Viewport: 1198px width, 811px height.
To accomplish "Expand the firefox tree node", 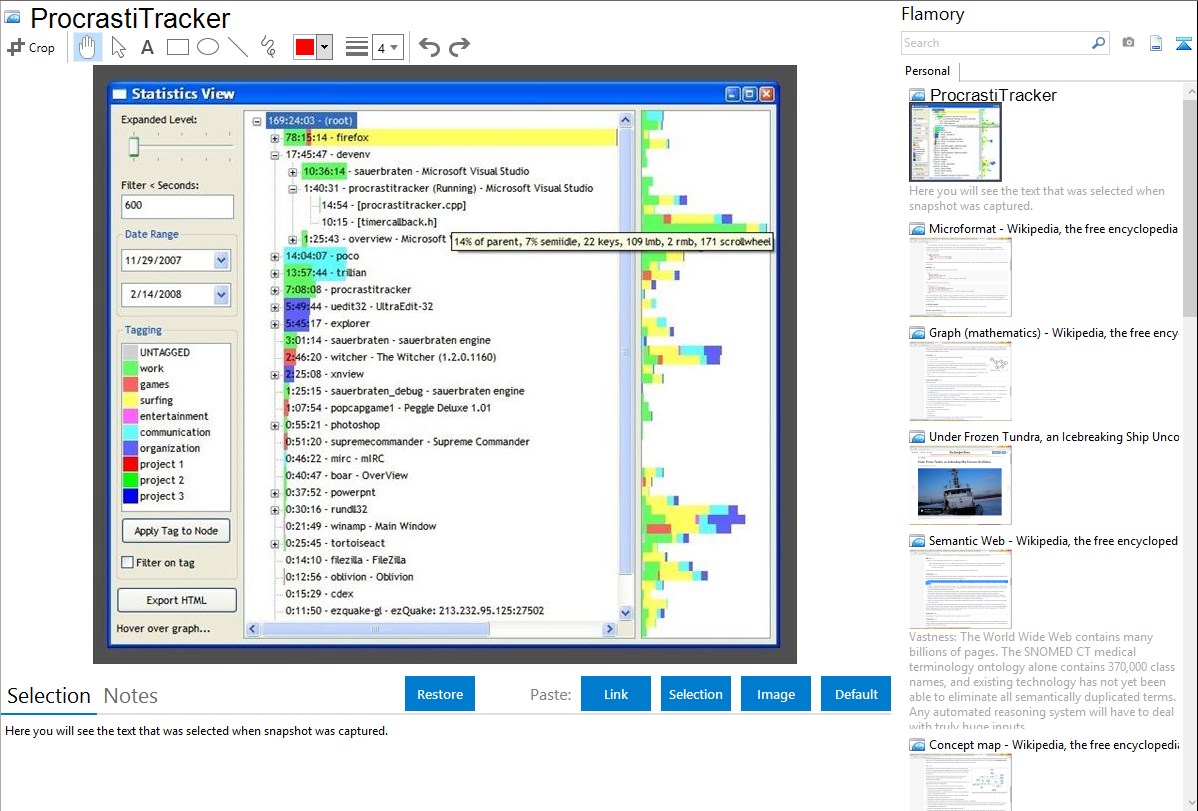I will pyautogui.click(x=274, y=138).
